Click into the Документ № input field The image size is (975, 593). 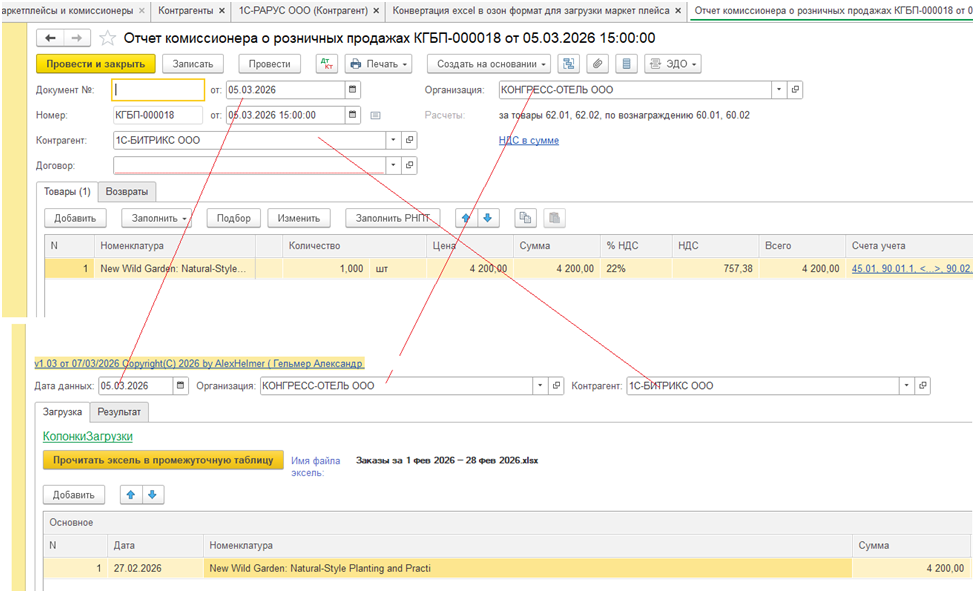point(159,90)
